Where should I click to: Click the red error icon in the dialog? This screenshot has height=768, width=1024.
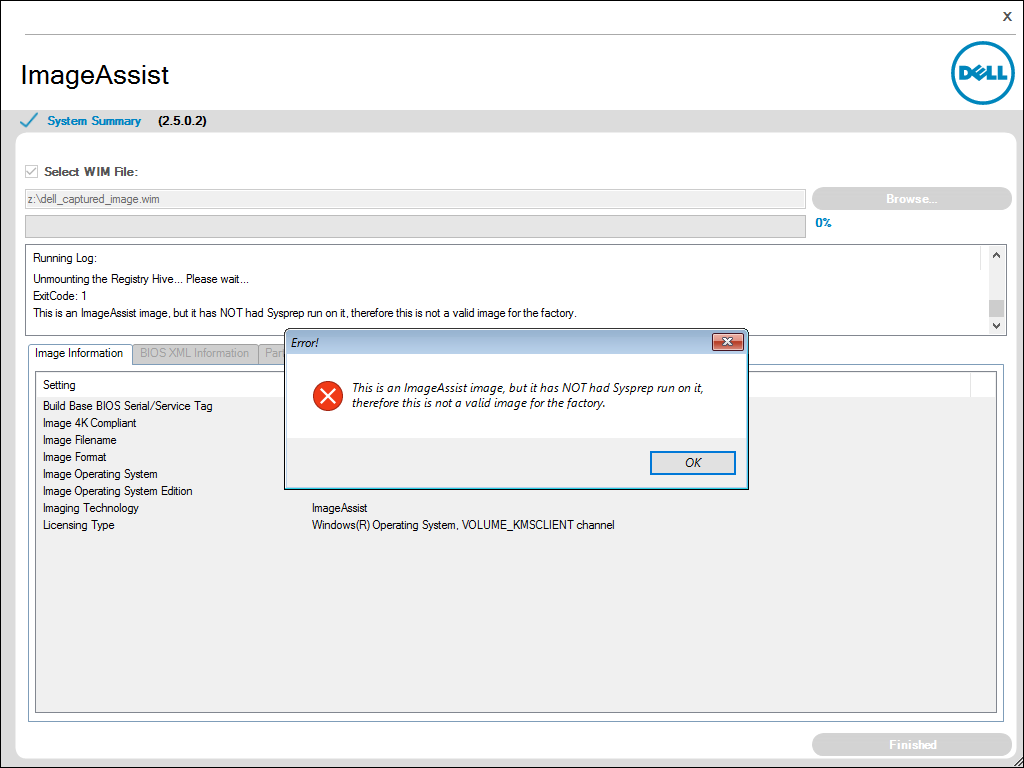point(328,396)
